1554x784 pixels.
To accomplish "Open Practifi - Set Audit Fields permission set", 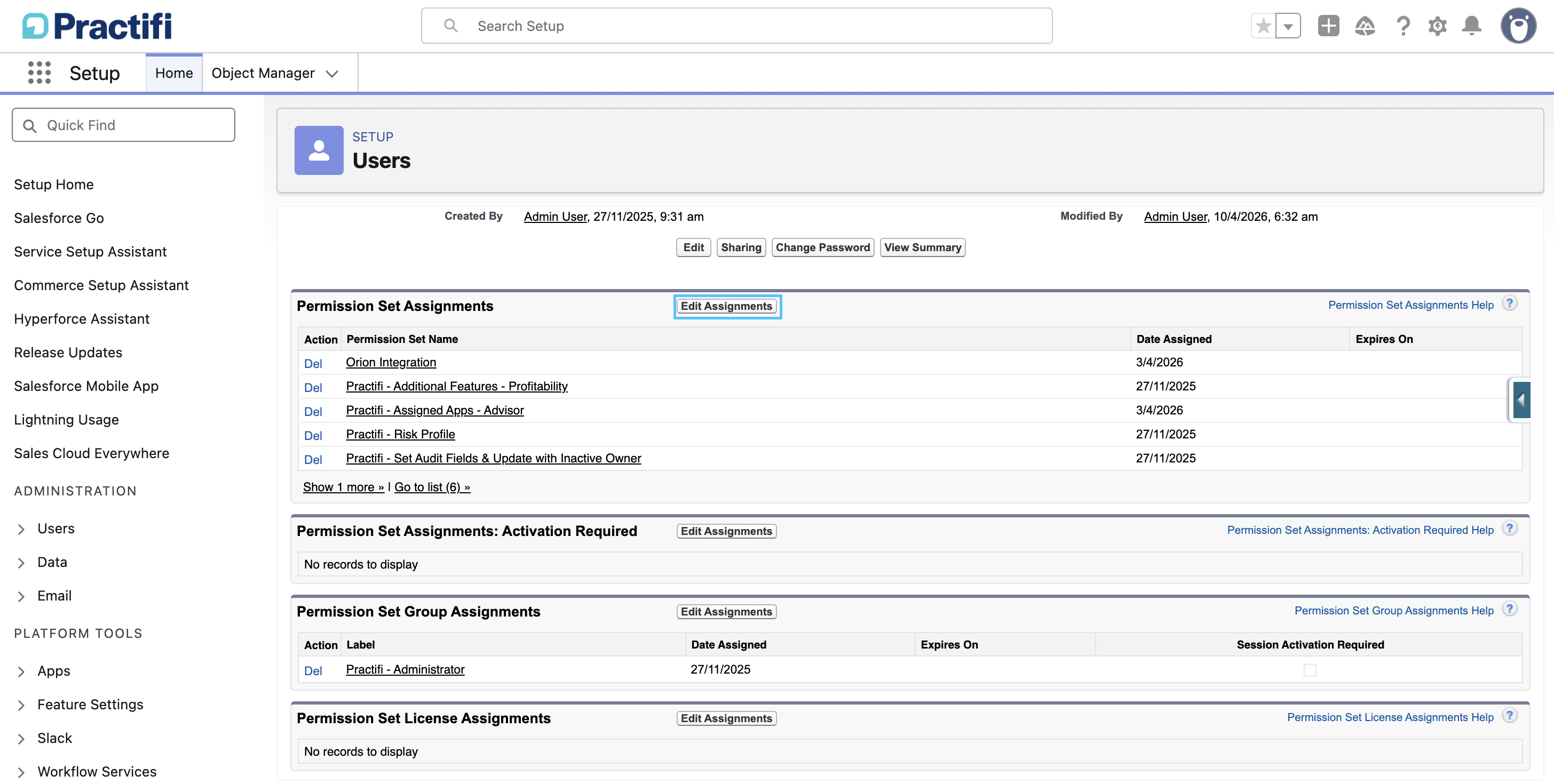I will (x=494, y=458).
